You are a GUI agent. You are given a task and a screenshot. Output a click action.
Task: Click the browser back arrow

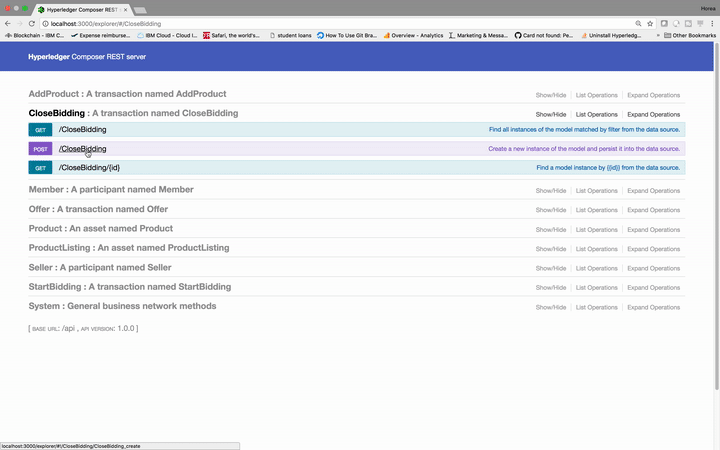pos(6,23)
